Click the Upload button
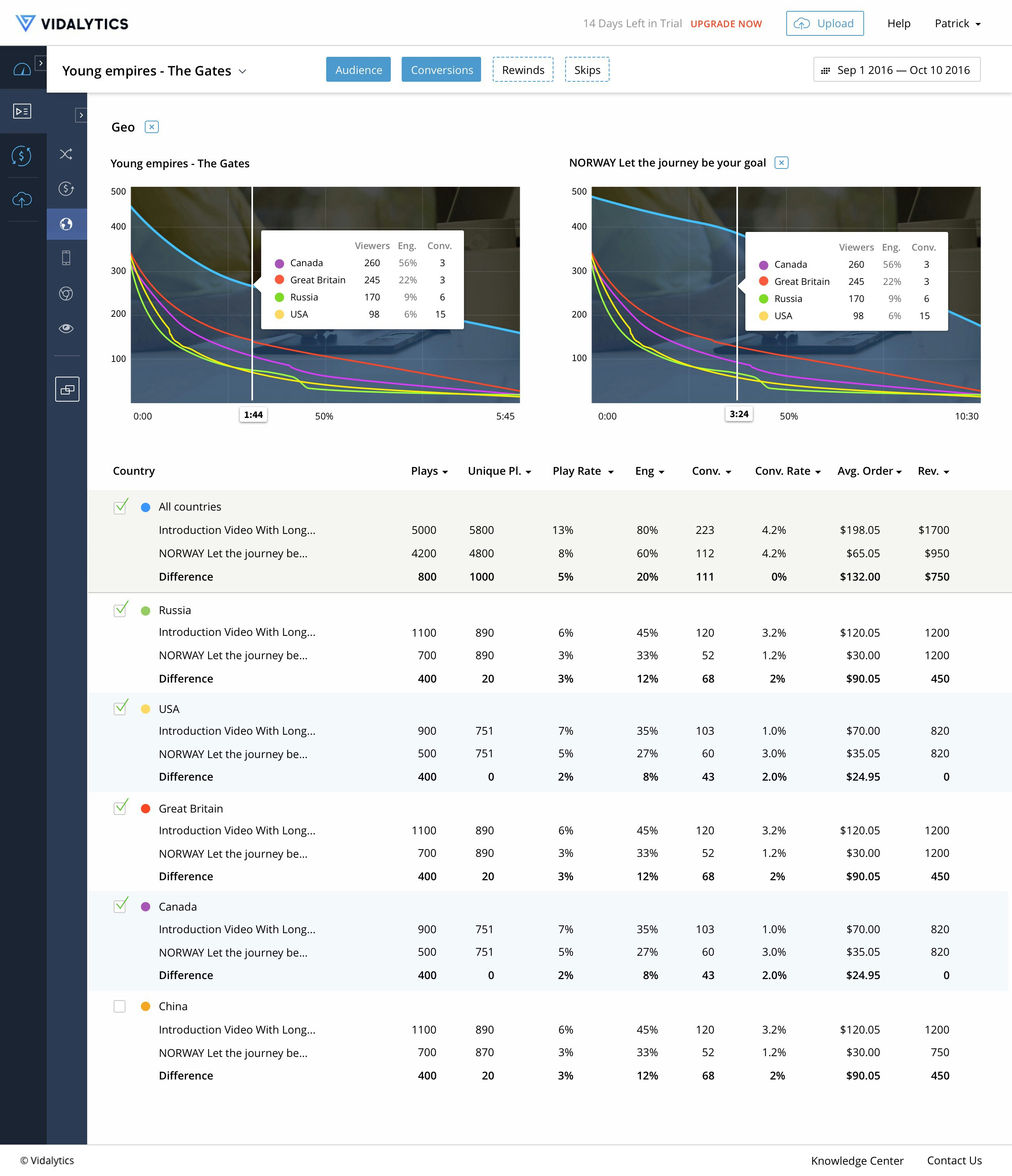Image resolution: width=1012 pixels, height=1176 pixels. click(824, 24)
